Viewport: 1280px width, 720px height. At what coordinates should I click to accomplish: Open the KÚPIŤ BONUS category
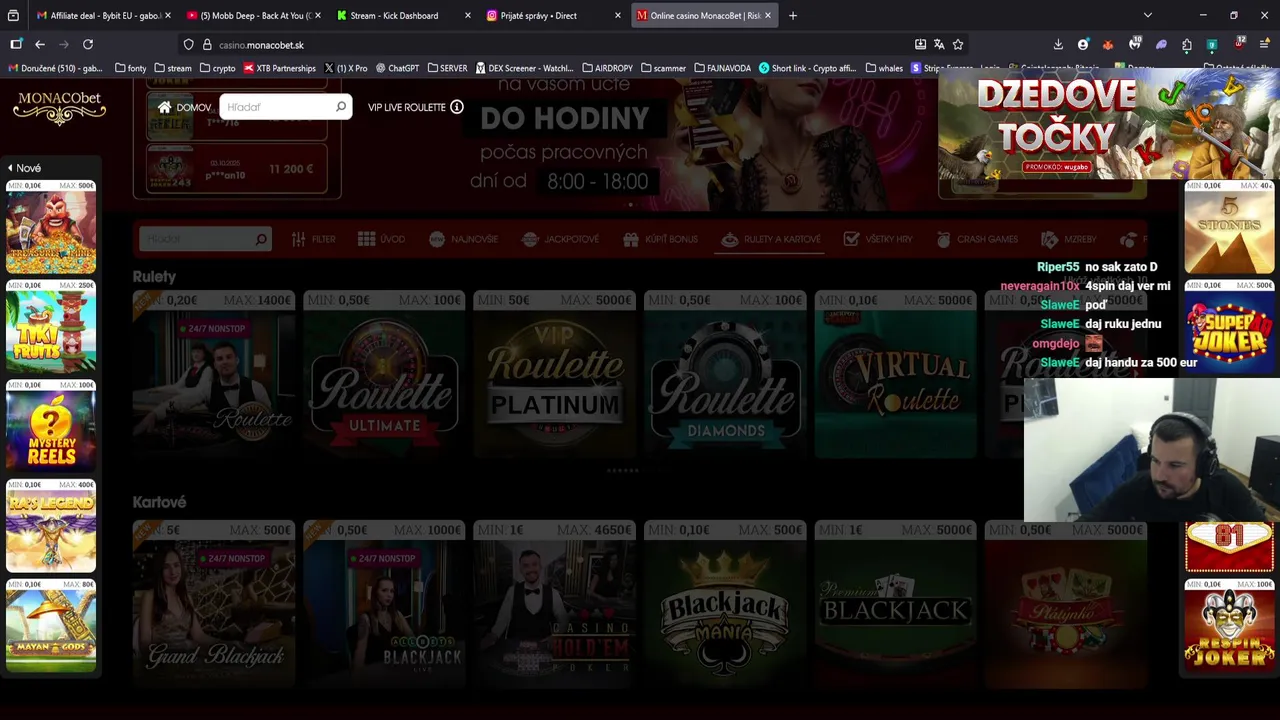point(660,239)
